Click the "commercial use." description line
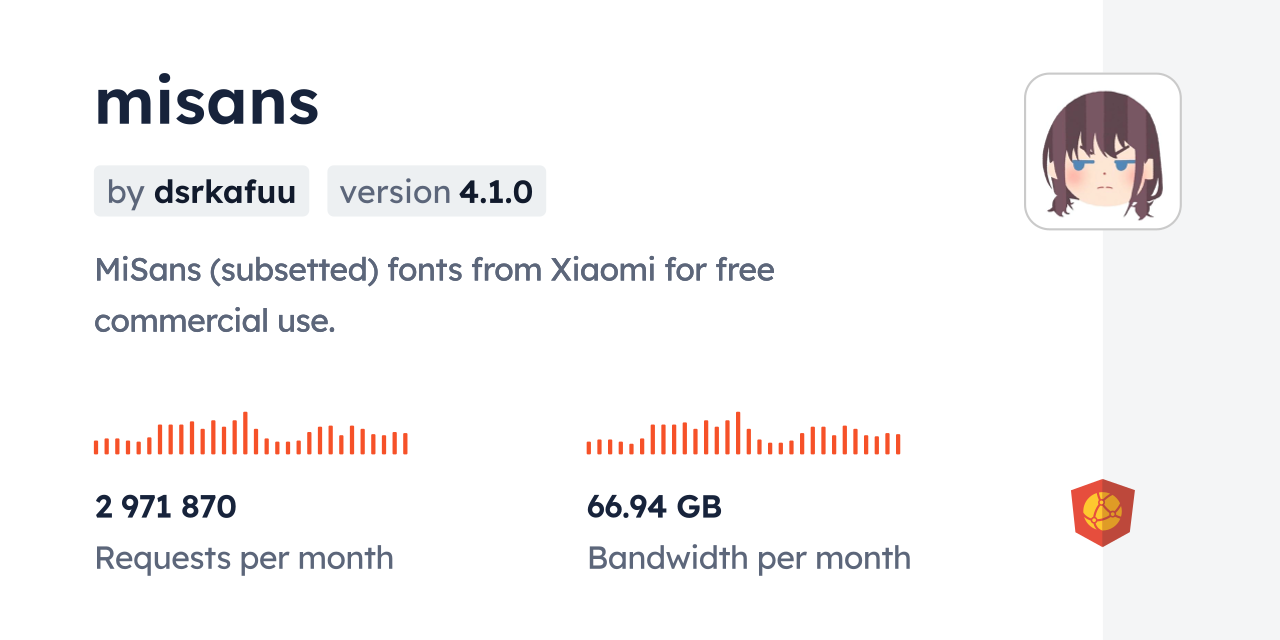The image size is (1280, 640). pos(214,321)
